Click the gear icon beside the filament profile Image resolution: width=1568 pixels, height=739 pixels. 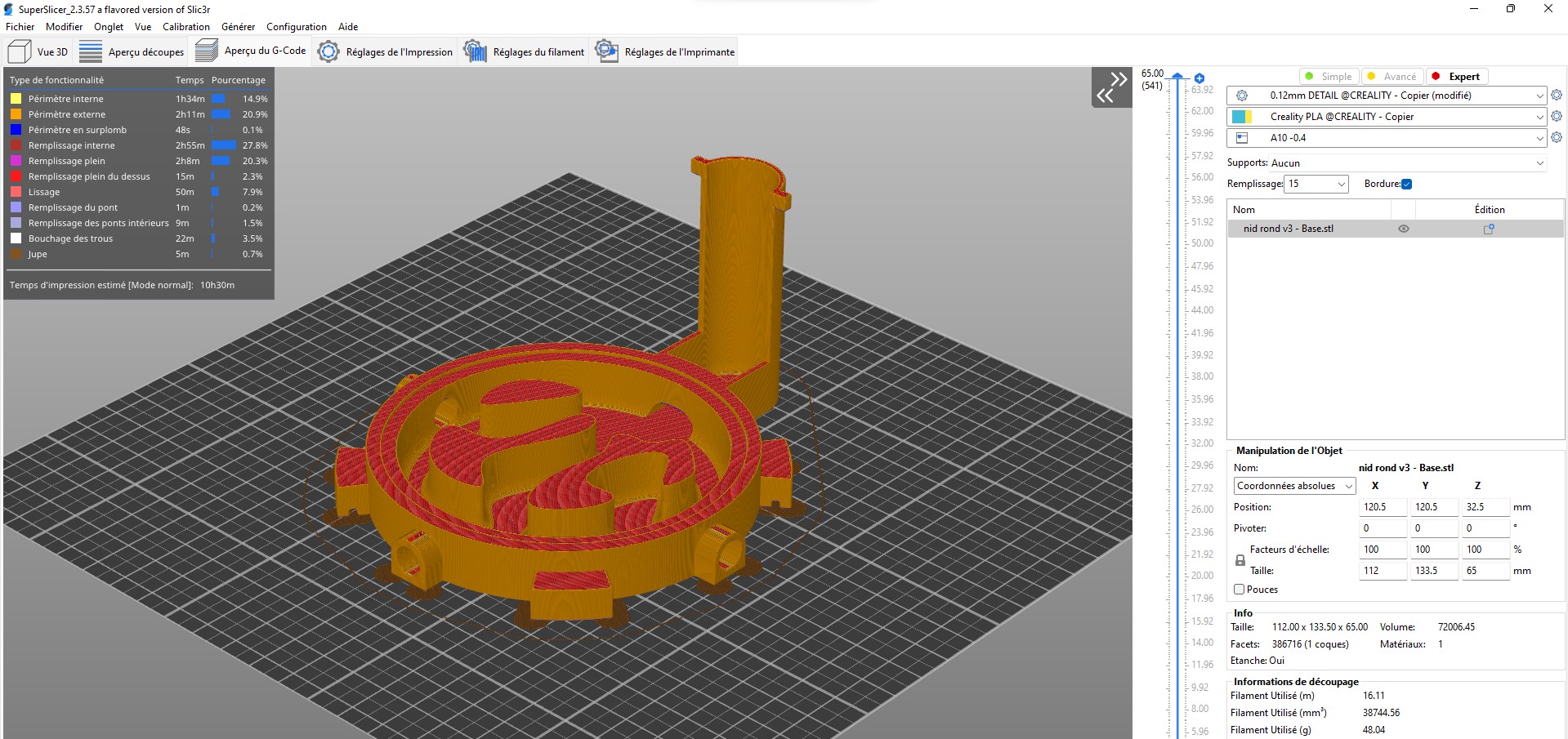tap(1557, 117)
